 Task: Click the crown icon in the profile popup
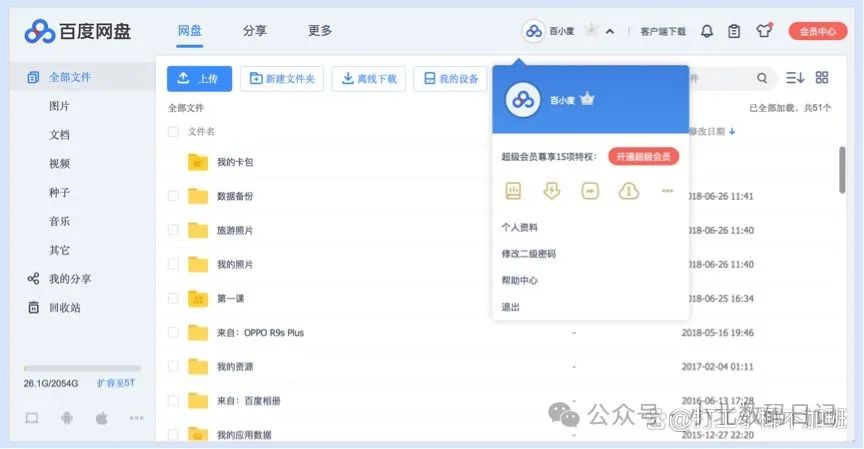pyautogui.click(x=587, y=99)
